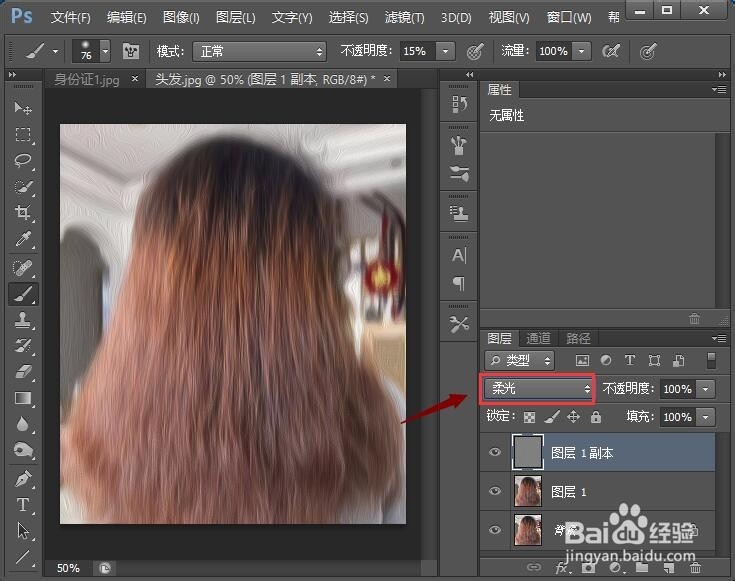Viewport: 735px width, 581px height.
Task: Open the 图像(I) menu
Action: point(181,17)
